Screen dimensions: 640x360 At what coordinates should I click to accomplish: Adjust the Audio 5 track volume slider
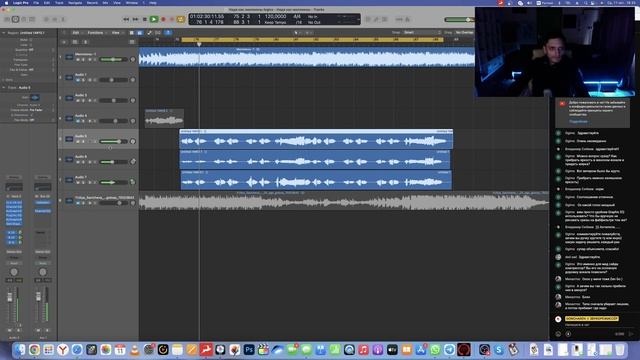113,141
